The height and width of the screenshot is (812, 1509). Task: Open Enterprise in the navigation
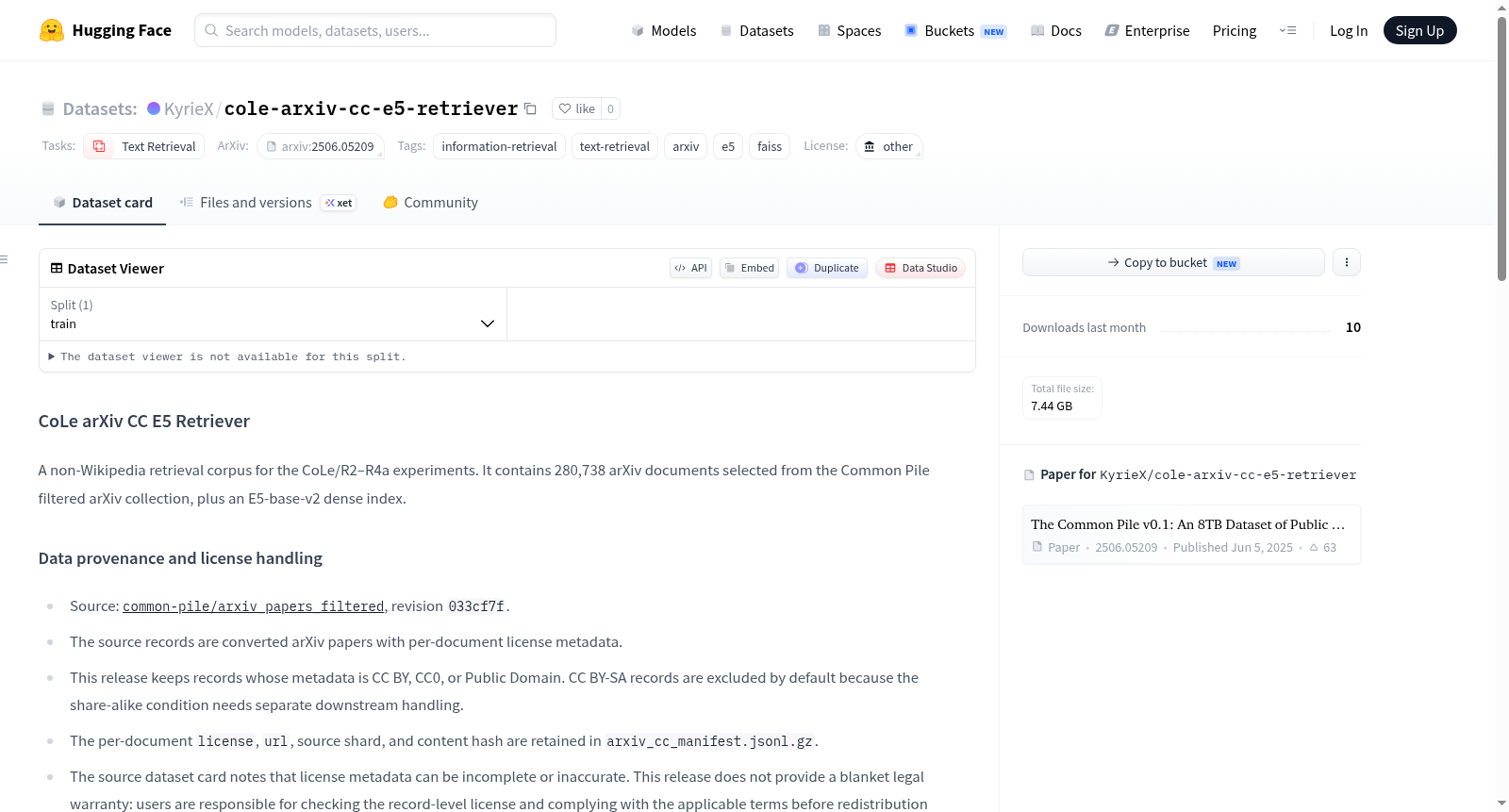1147,30
